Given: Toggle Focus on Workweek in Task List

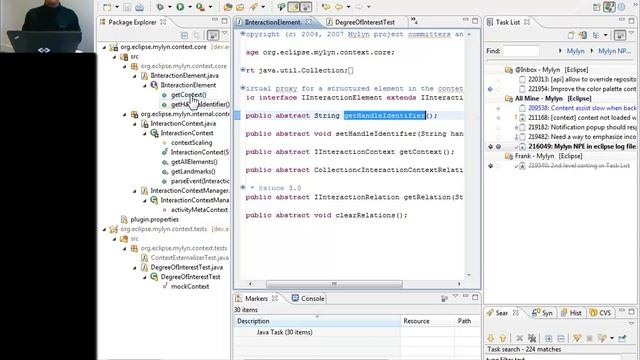Looking at the screenshot, I should pyautogui.click(x=620, y=36).
